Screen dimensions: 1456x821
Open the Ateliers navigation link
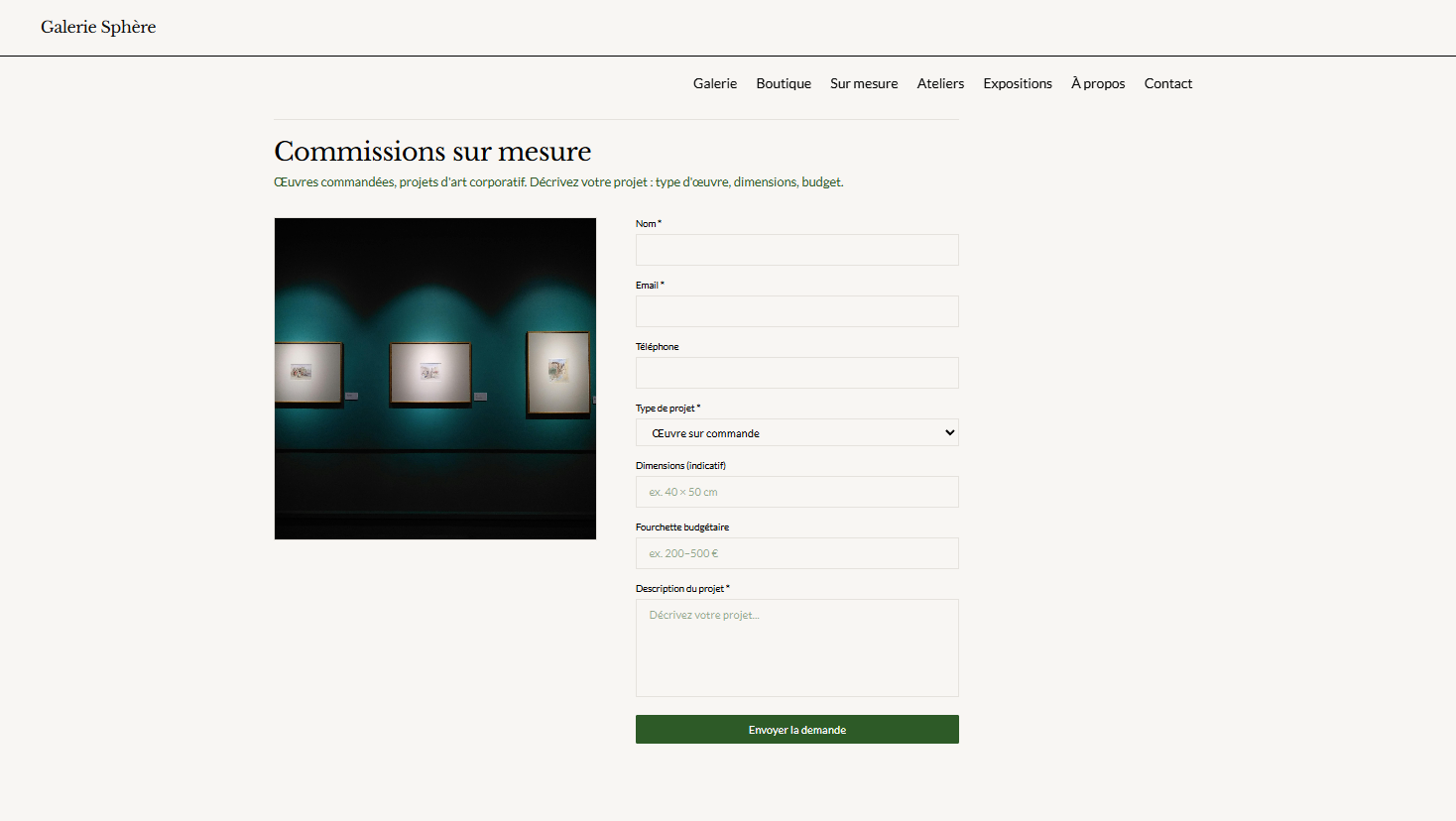coord(939,83)
